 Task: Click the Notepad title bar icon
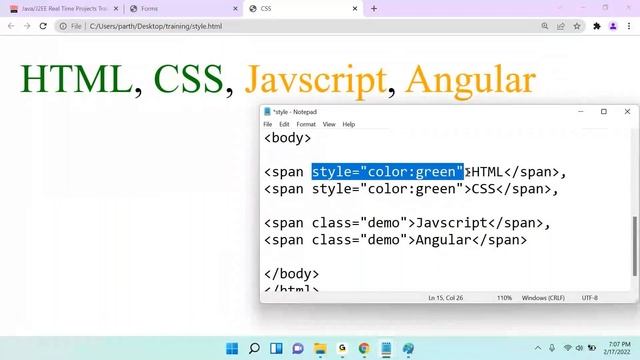(267, 111)
